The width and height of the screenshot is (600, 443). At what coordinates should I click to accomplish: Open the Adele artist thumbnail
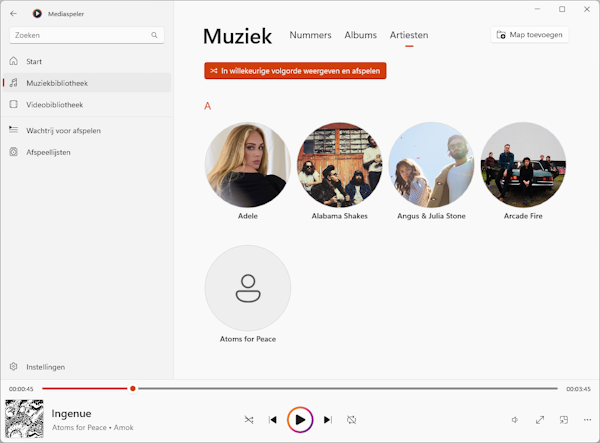pos(248,165)
